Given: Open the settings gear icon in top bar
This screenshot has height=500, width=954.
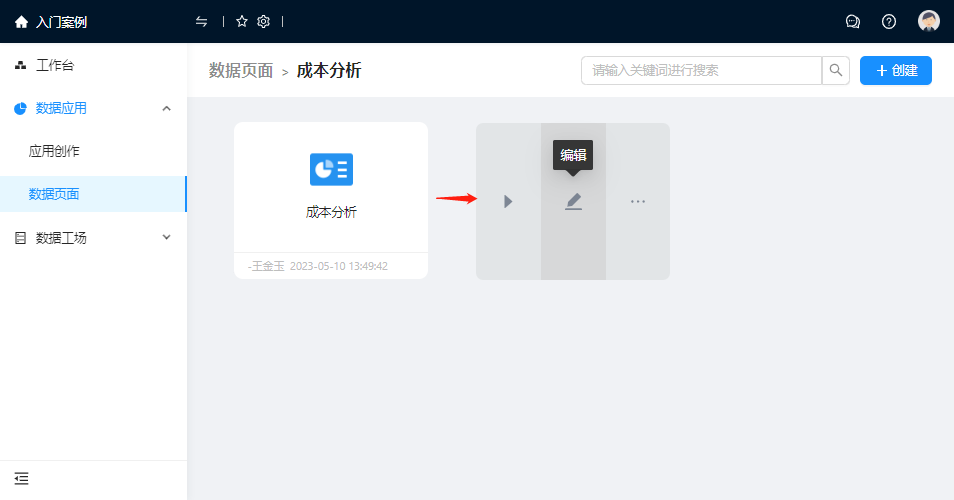Looking at the screenshot, I should click(264, 21).
